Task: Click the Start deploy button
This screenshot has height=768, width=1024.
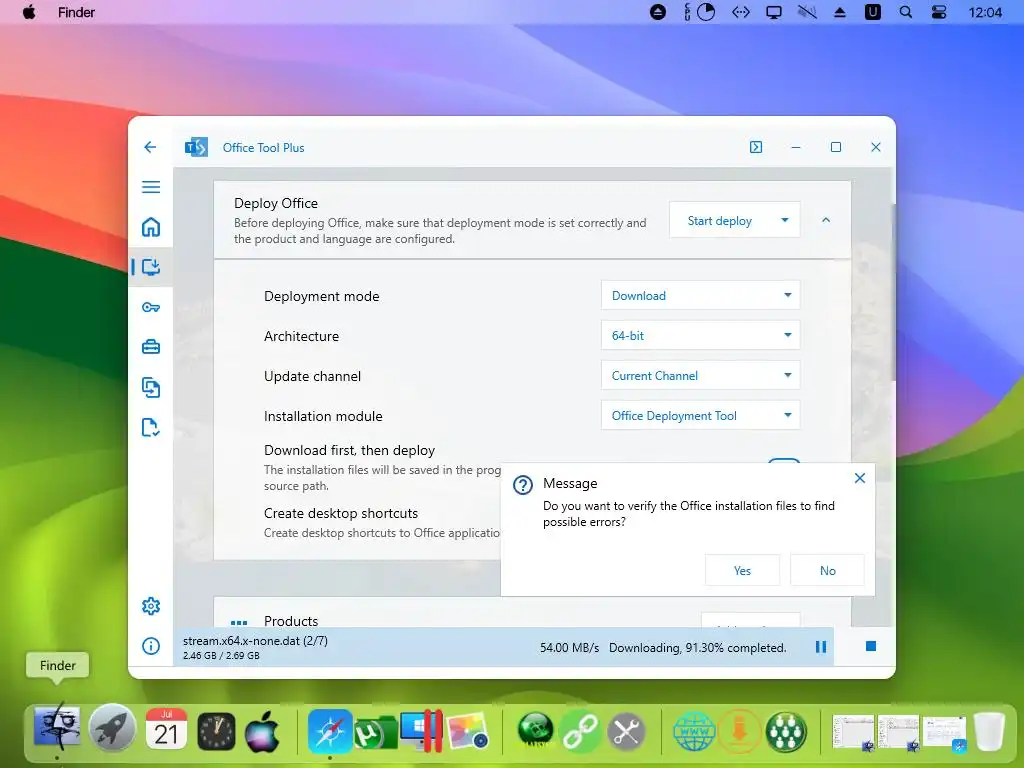Action: 720,221
